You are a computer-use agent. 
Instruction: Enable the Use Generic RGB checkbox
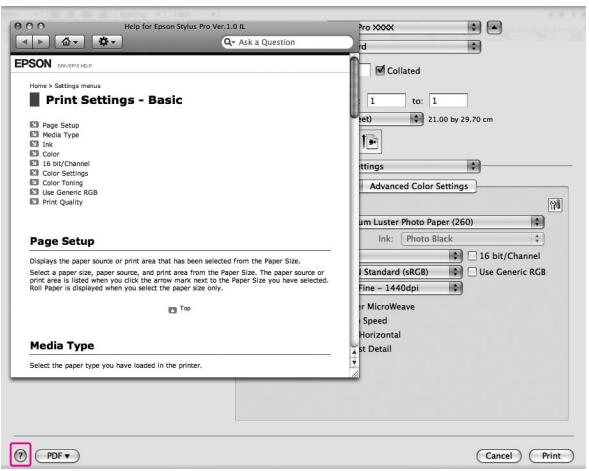click(x=472, y=272)
